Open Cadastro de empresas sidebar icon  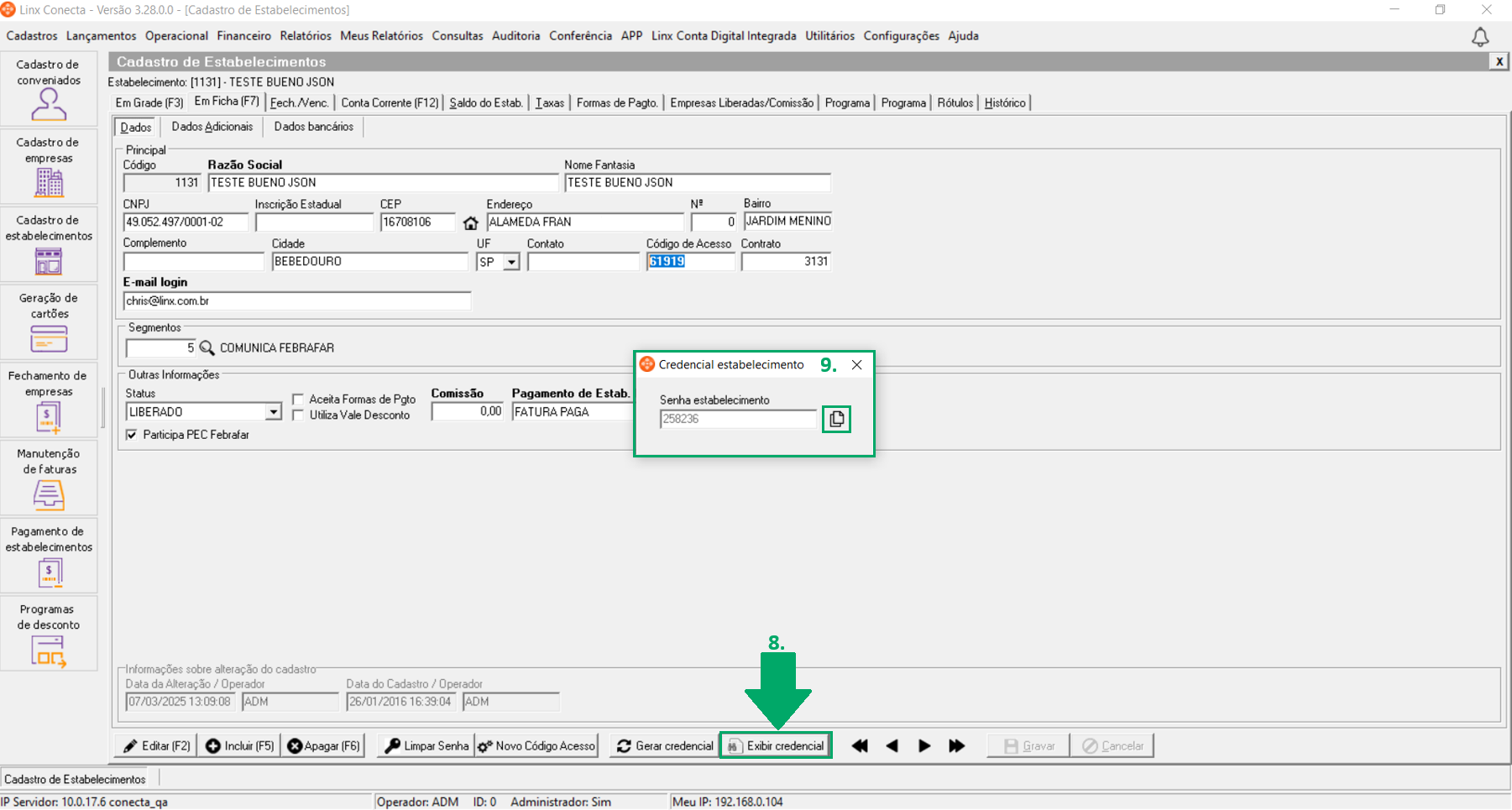coord(49,167)
